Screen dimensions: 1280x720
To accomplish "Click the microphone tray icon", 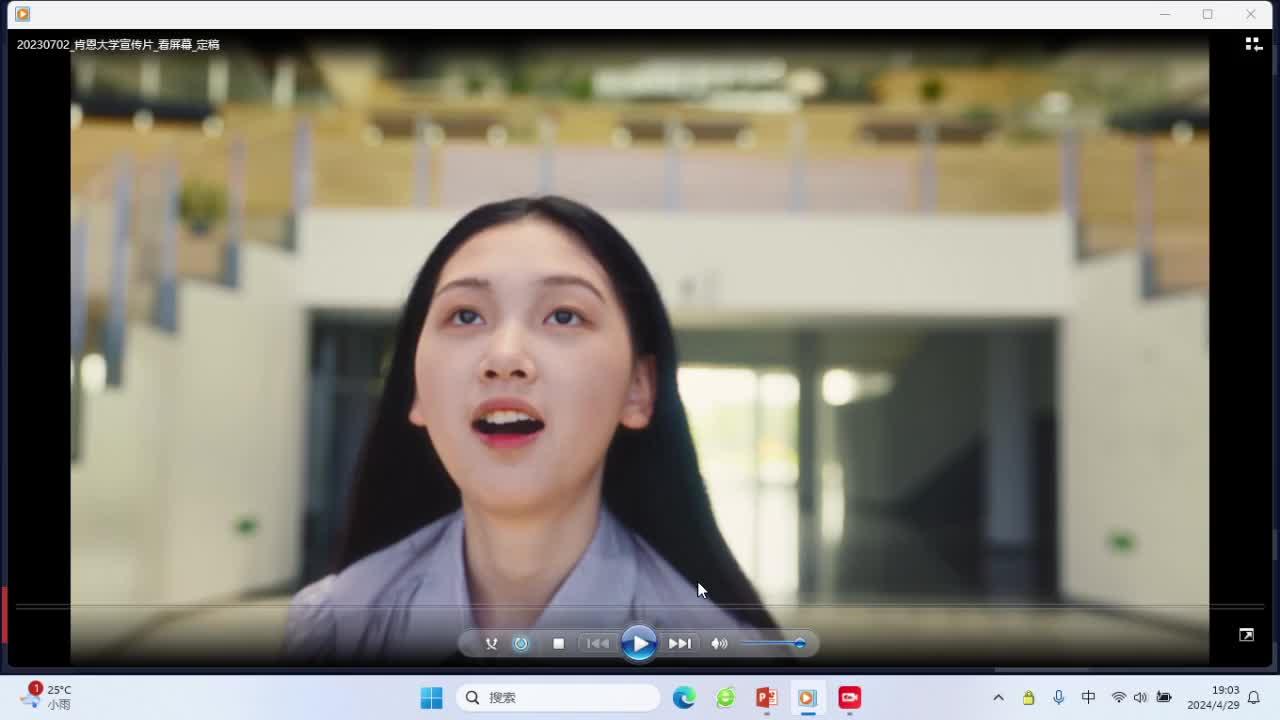I will (x=1058, y=698).
